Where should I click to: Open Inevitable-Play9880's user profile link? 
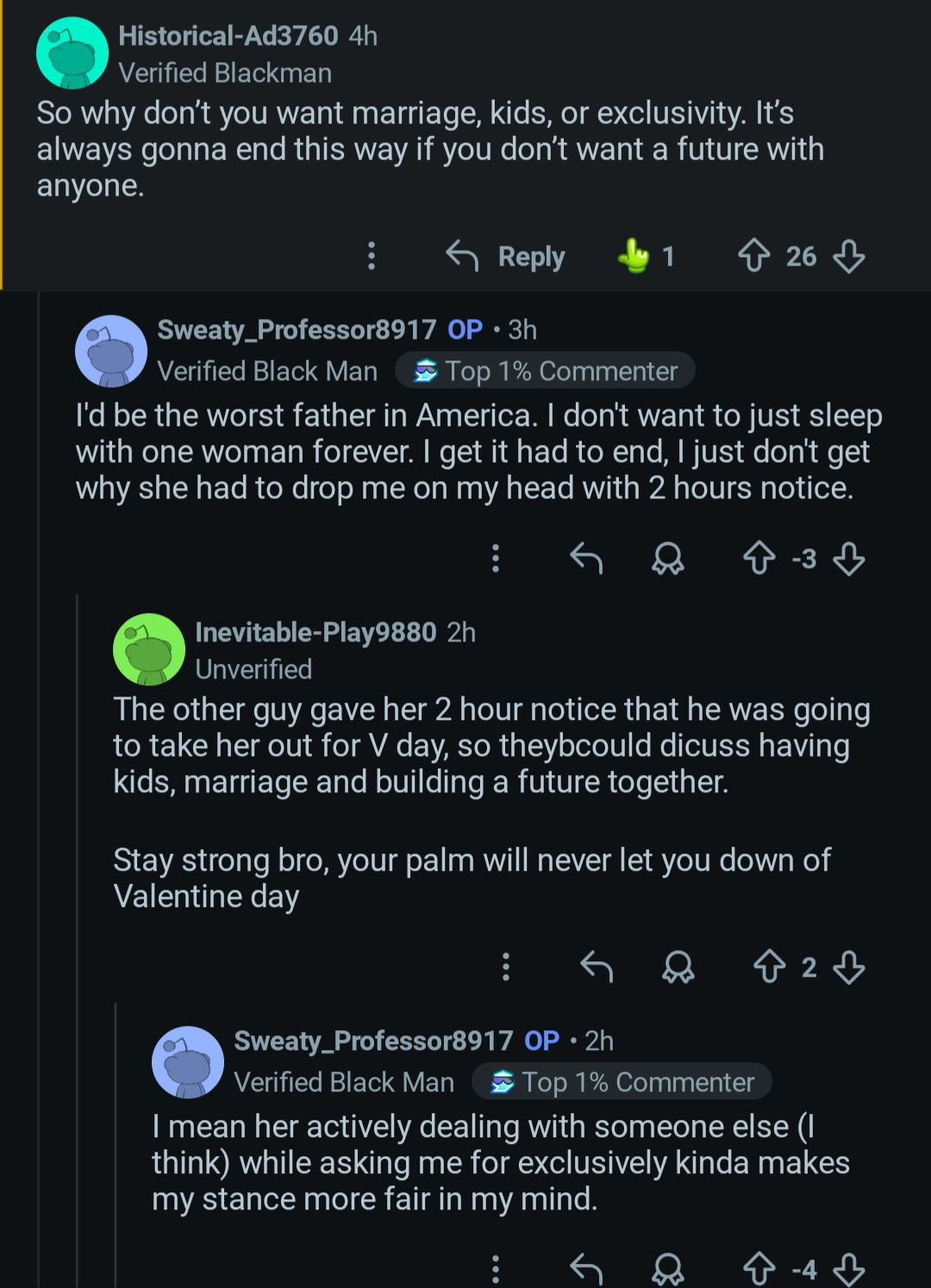pos(316,633)
